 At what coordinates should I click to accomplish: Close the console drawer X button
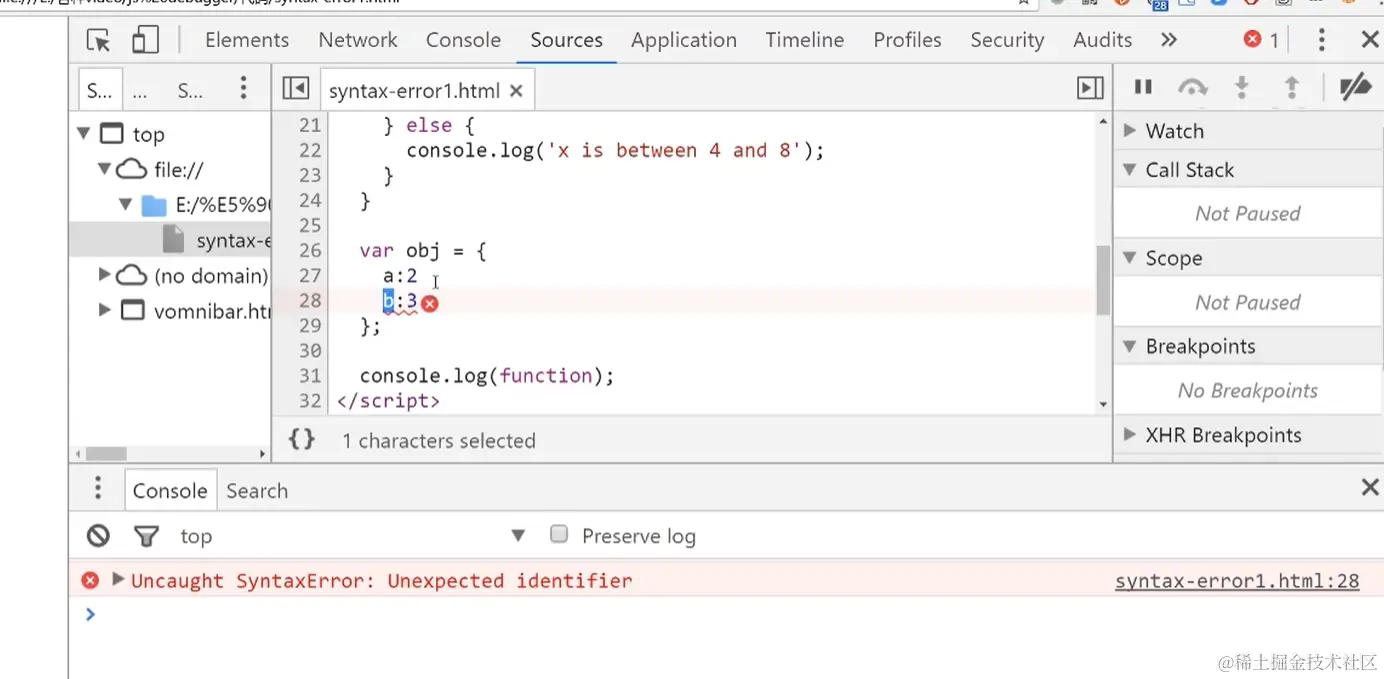point(1370,488)
